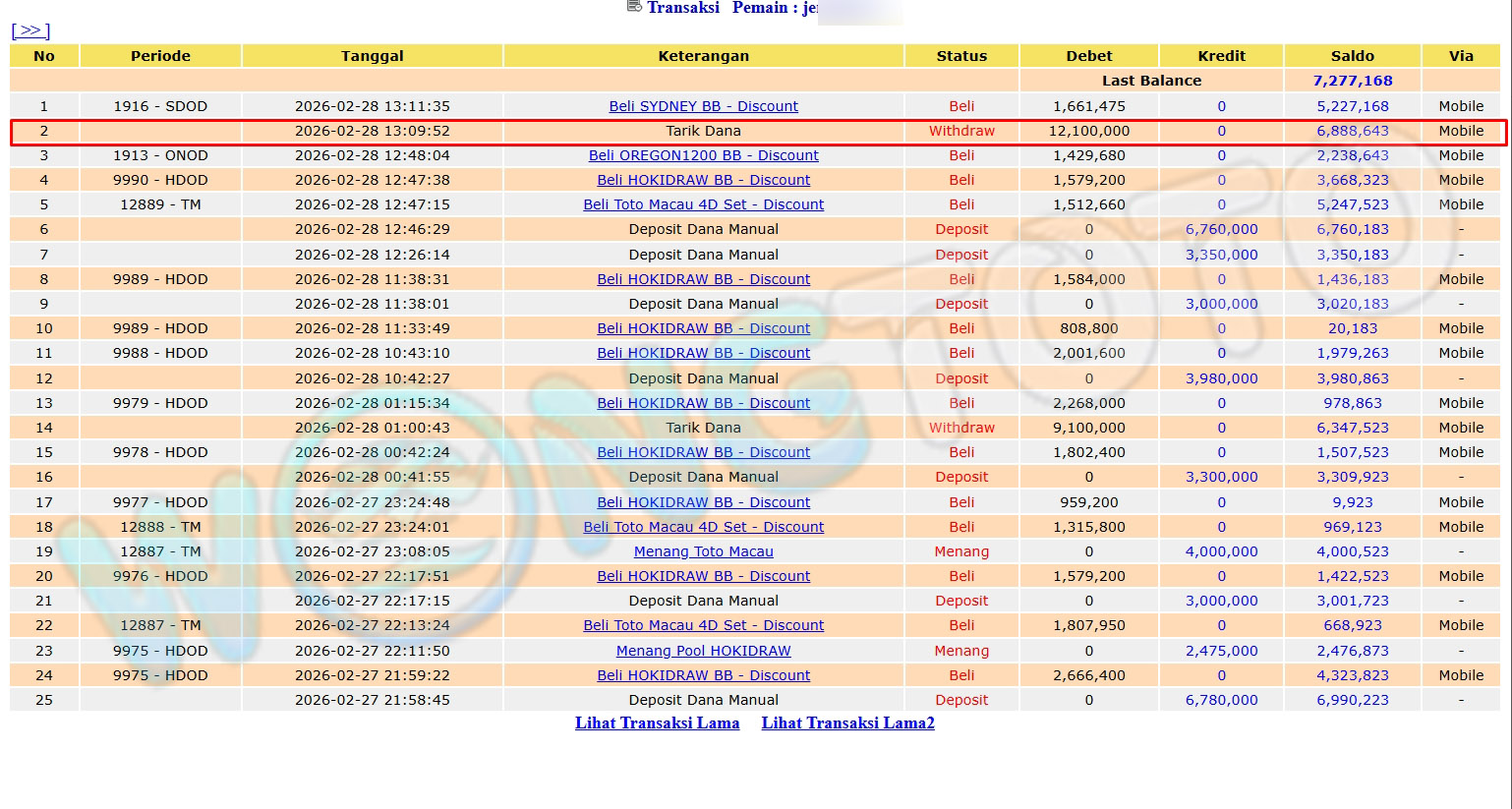Click the deposit kredit amount 6,780,000
Screen dimensions: 1512x809
pos(1221,700)
